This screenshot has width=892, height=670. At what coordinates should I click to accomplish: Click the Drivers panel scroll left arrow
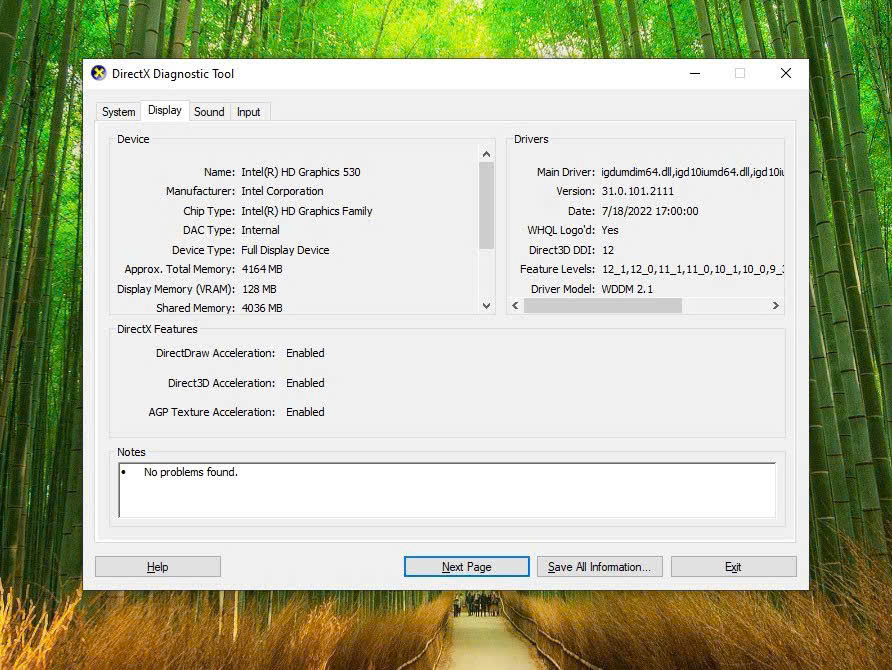[516, 306]
